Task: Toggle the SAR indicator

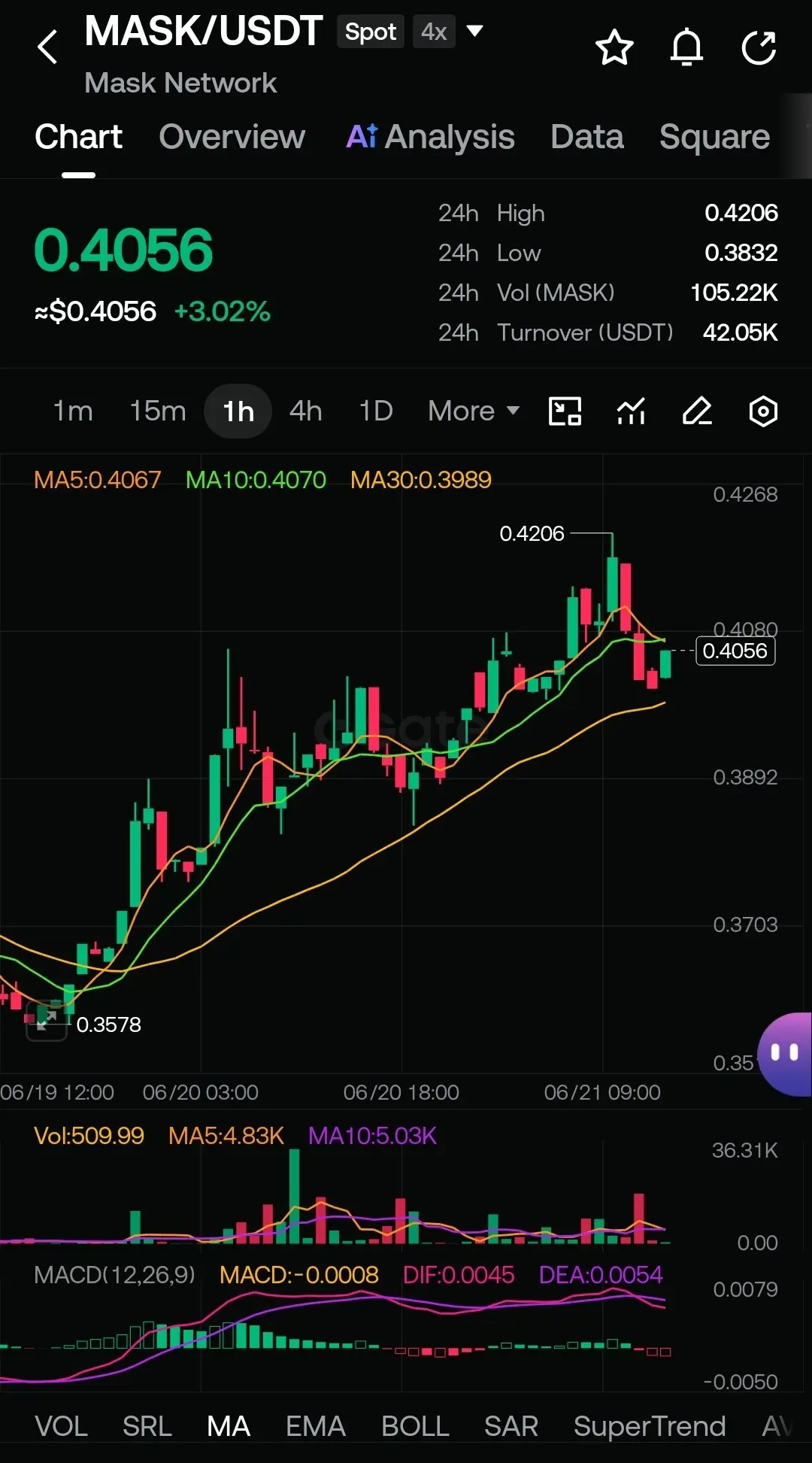Action: [511, 1426]
